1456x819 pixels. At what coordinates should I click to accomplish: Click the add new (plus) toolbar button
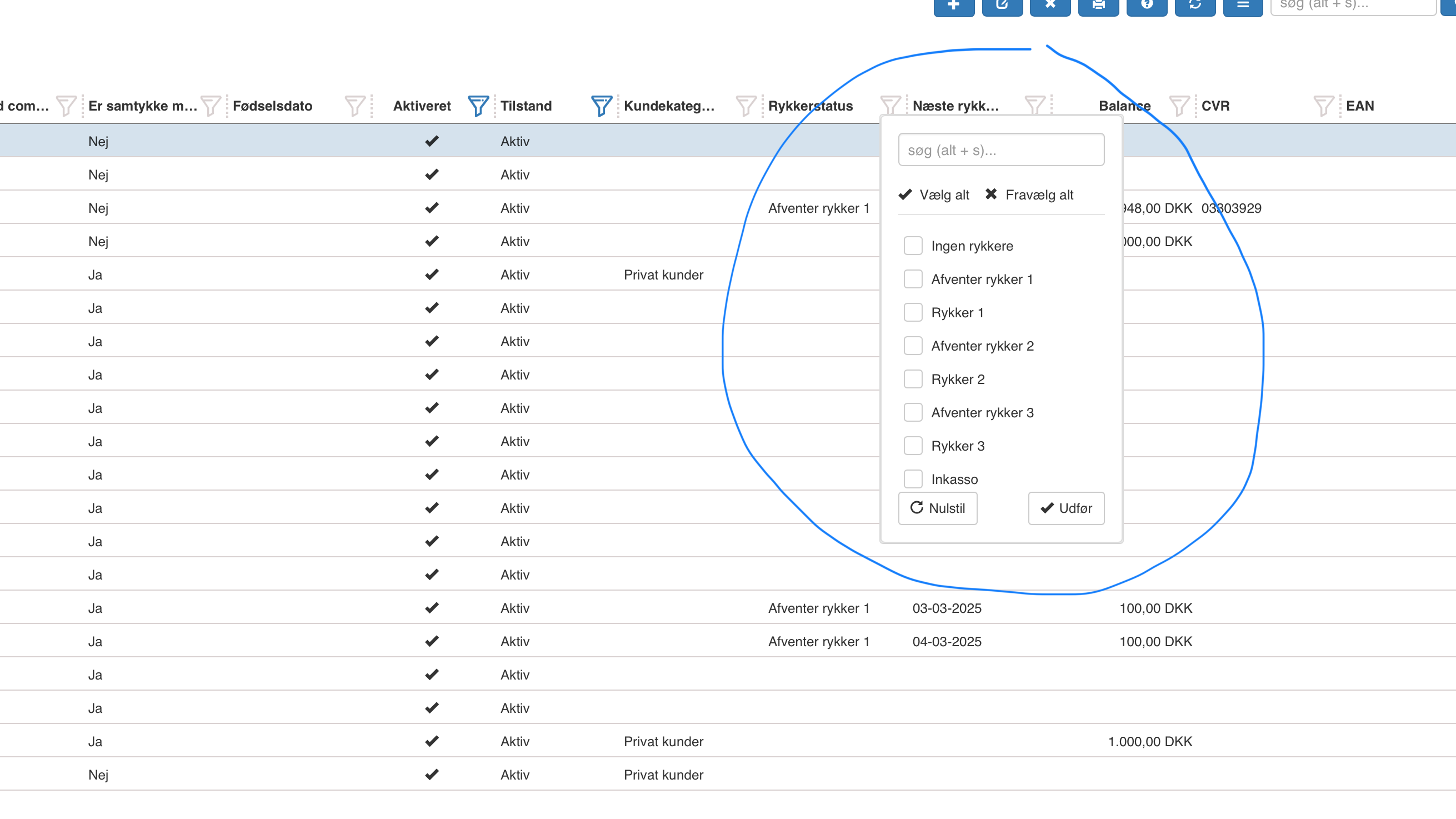(x=953, y=6)
